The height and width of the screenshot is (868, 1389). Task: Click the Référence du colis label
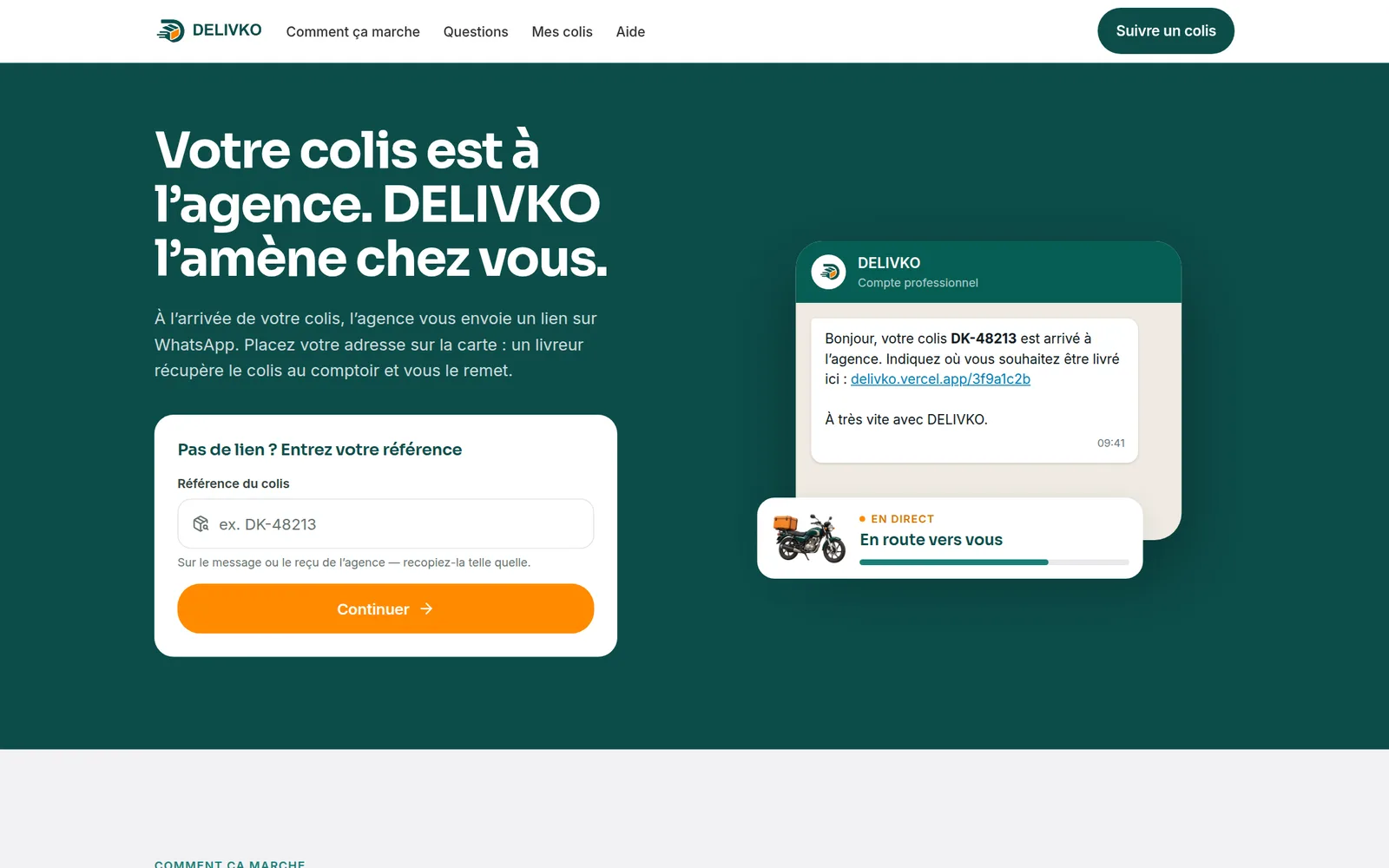pos(233,483)
